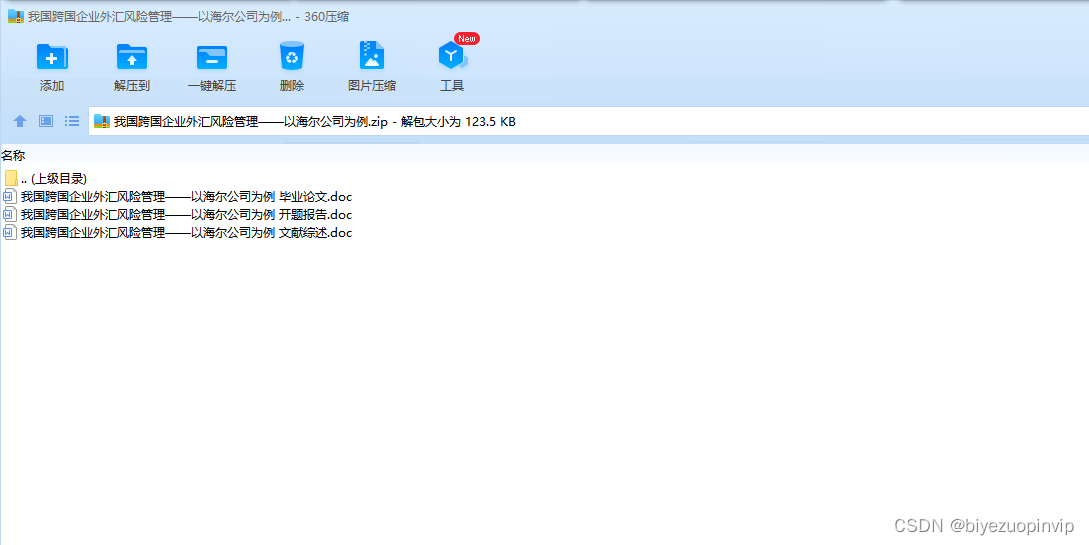Click the zip archive icon in path bar
This screenshot has width=1089, height=545.
coord(102,121)
